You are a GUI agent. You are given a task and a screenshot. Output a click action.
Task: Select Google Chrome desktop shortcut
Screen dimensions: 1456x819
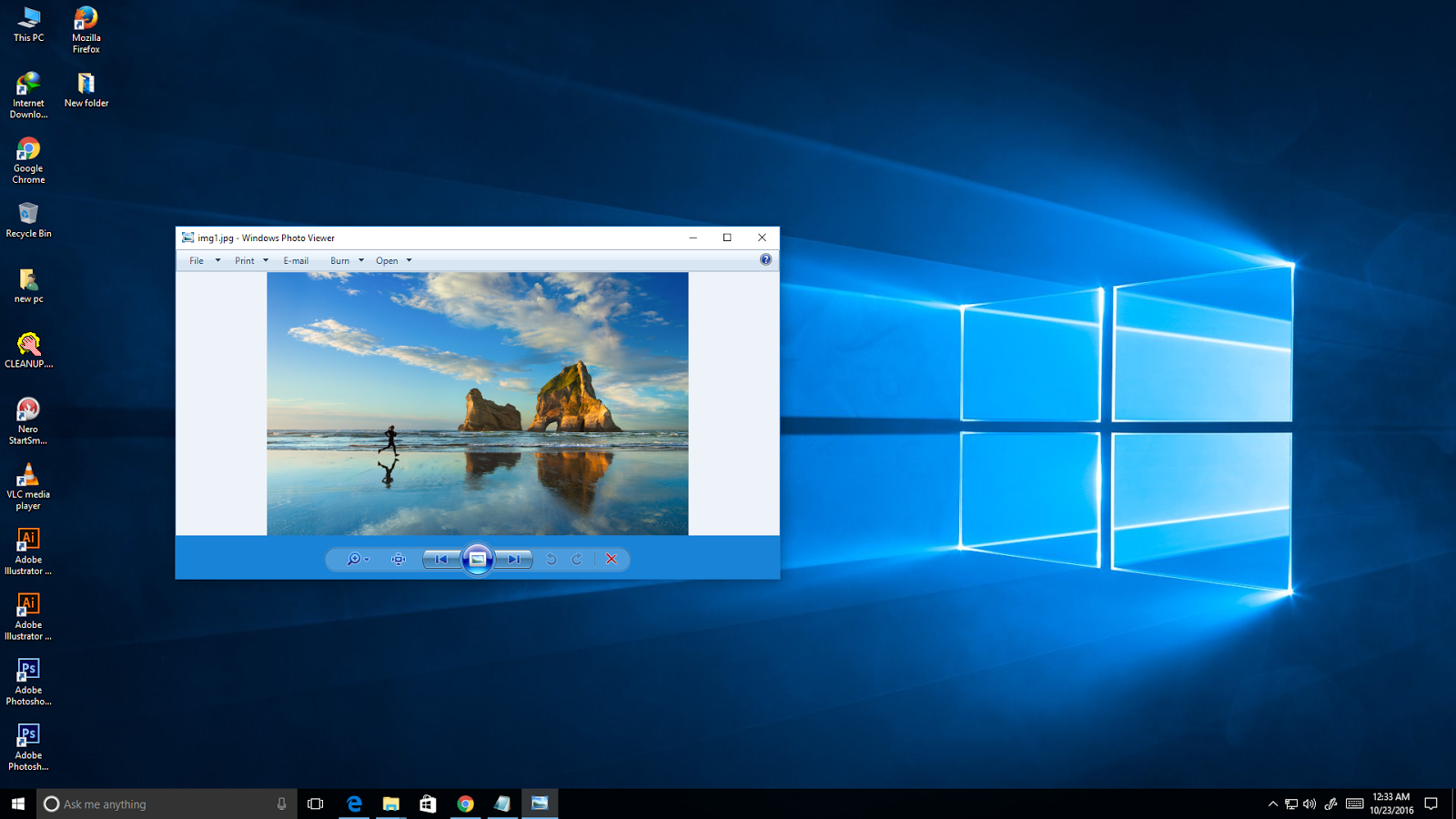pyautogui.click(x=28, y=161)
